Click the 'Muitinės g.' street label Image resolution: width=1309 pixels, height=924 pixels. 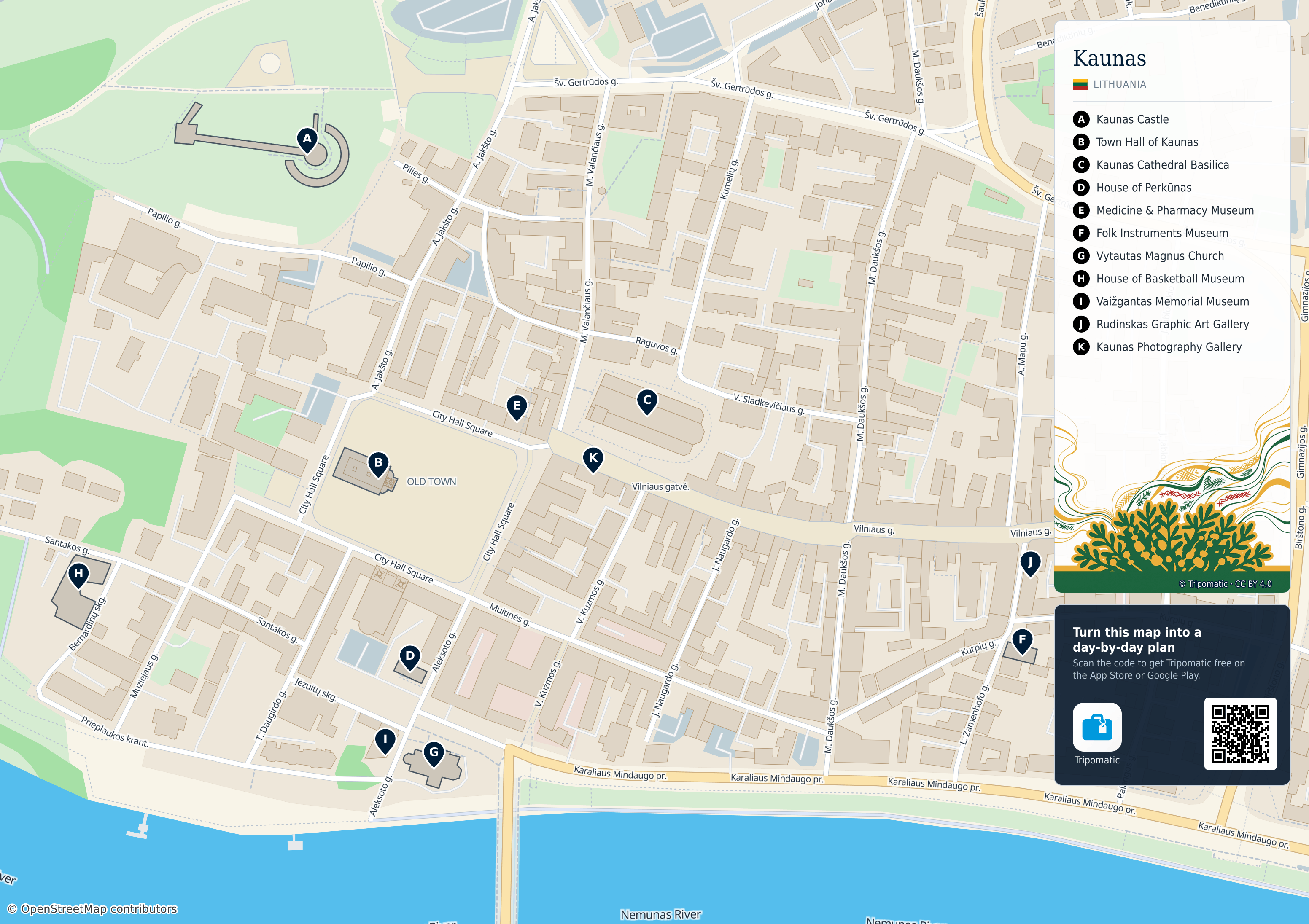coord(510,615)
